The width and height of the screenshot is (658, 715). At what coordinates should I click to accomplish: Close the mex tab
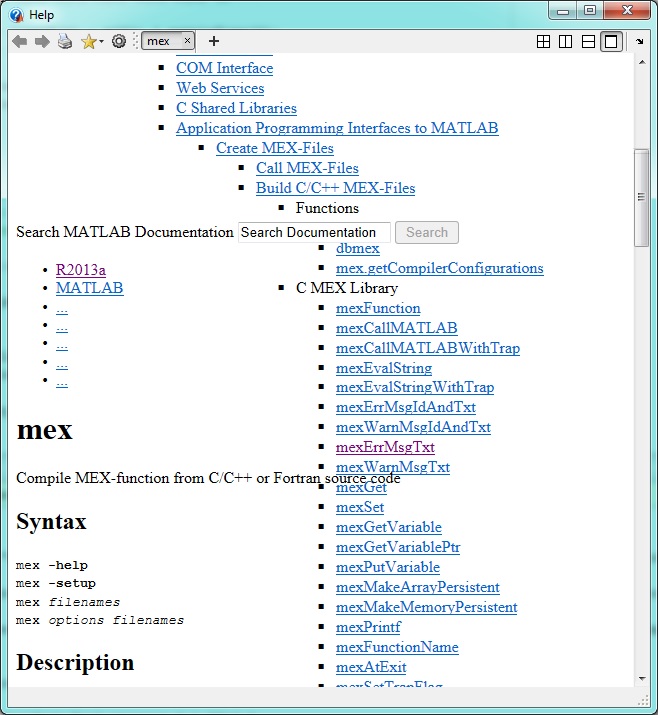point(187,41)
